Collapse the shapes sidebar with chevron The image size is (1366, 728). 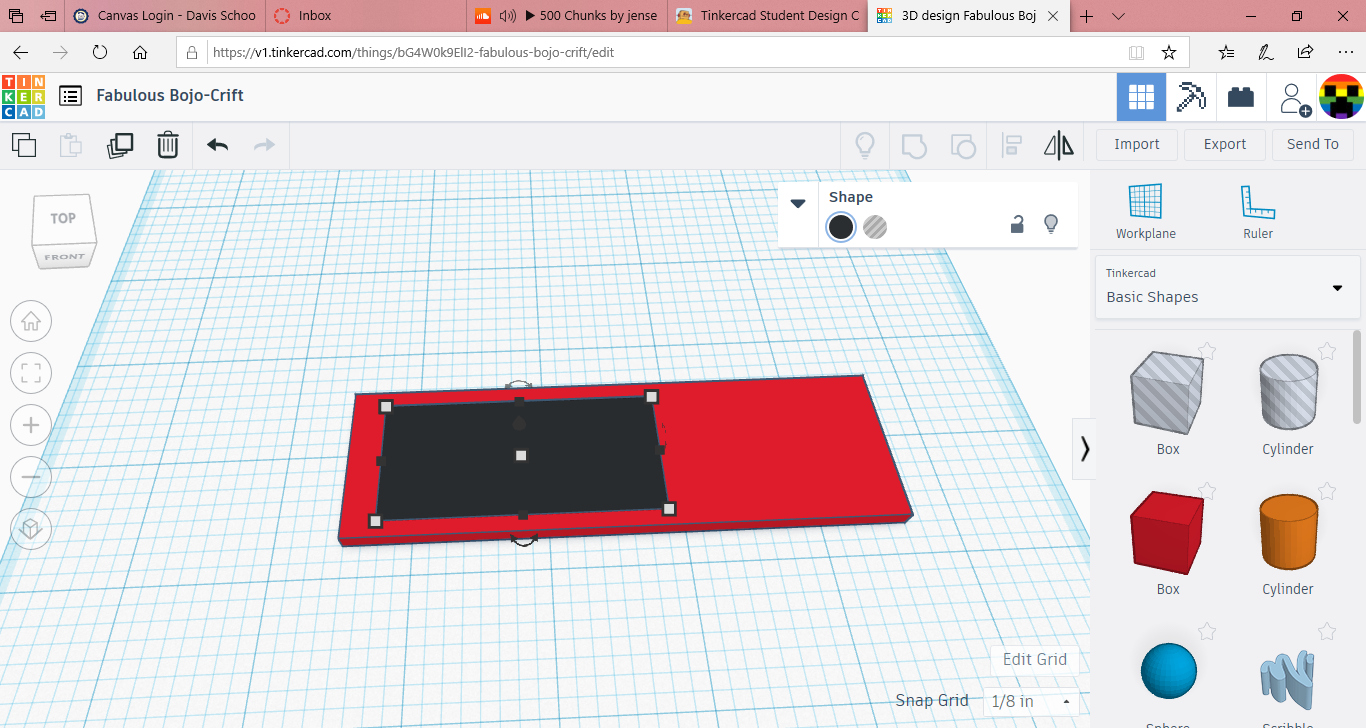coord(1084,449)
